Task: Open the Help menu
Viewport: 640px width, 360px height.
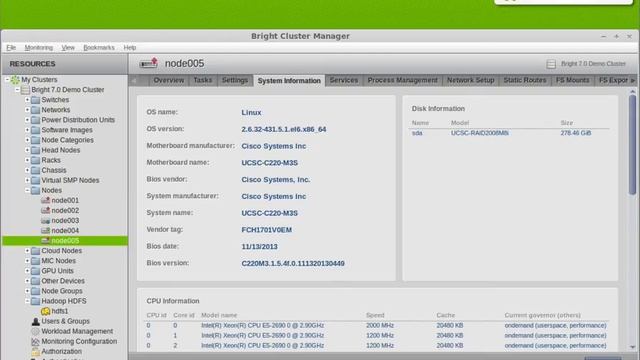Action: [130, 48]
